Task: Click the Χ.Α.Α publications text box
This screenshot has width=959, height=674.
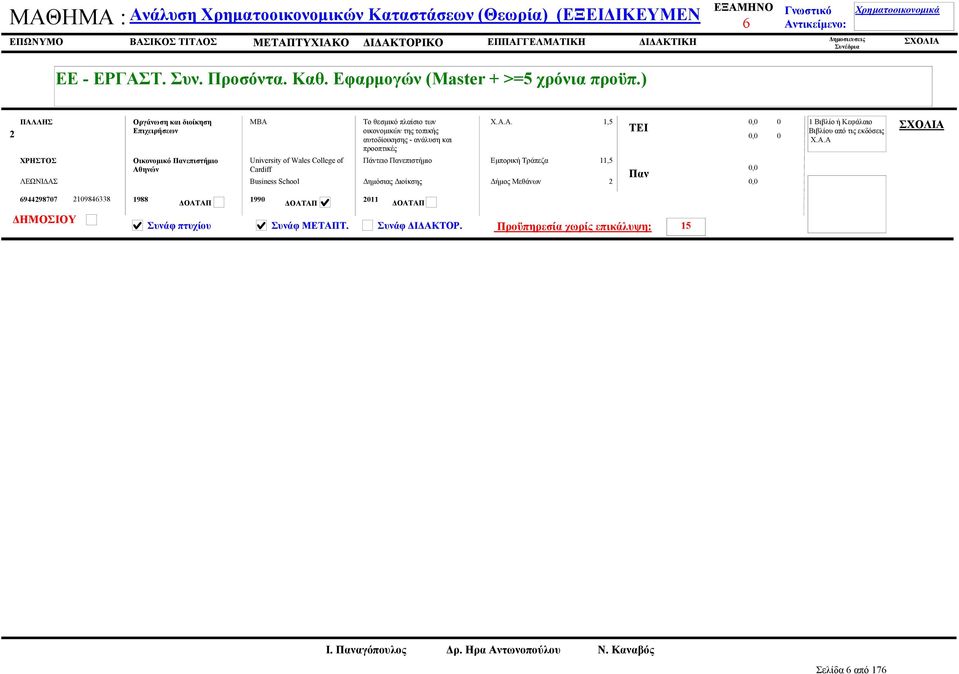Action: 846,133
